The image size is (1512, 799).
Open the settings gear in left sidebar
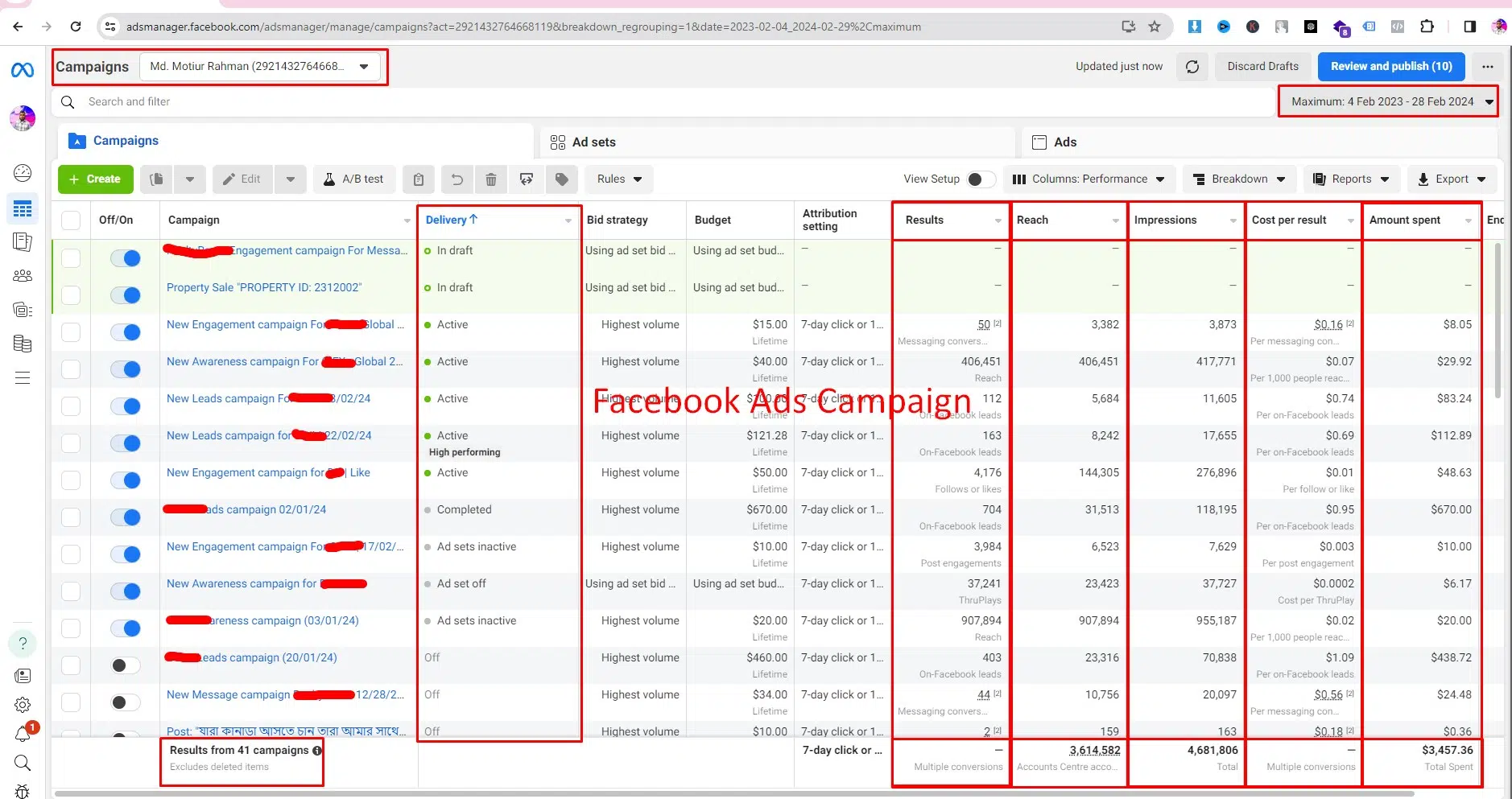(x=23, y=705)
